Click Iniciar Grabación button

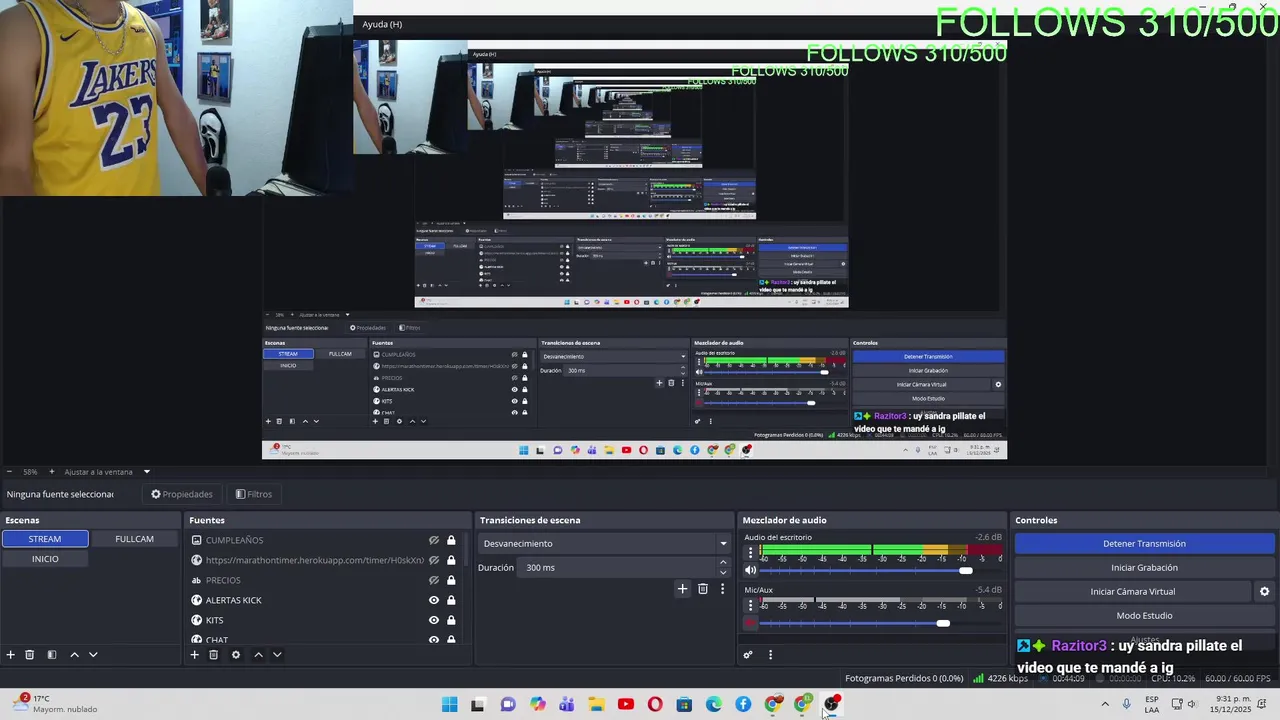pyautogui.click(x=1144, y=568)
